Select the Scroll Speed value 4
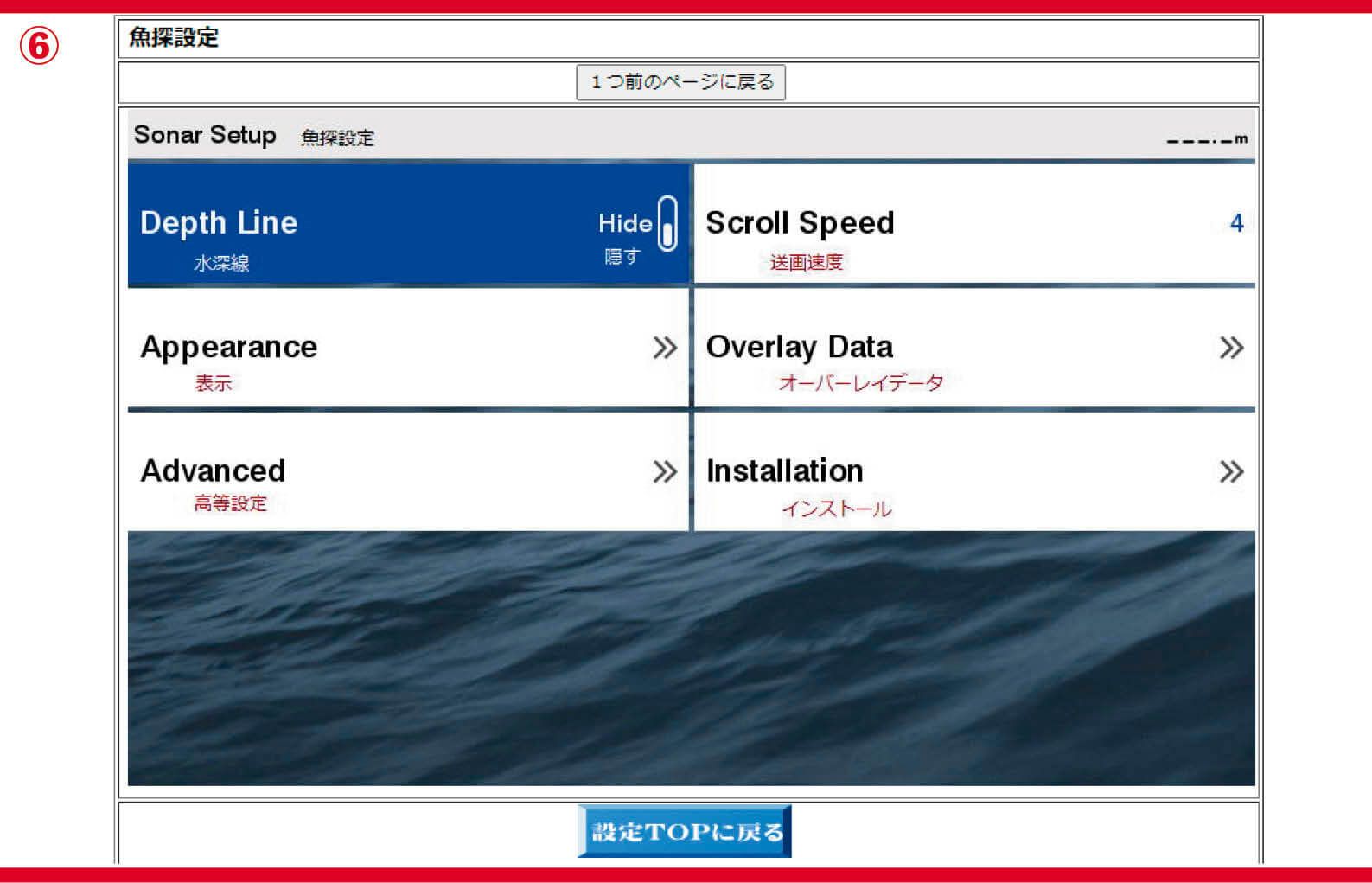The width and height of the screenshot is (1372, 883). tap(1236, 223)
